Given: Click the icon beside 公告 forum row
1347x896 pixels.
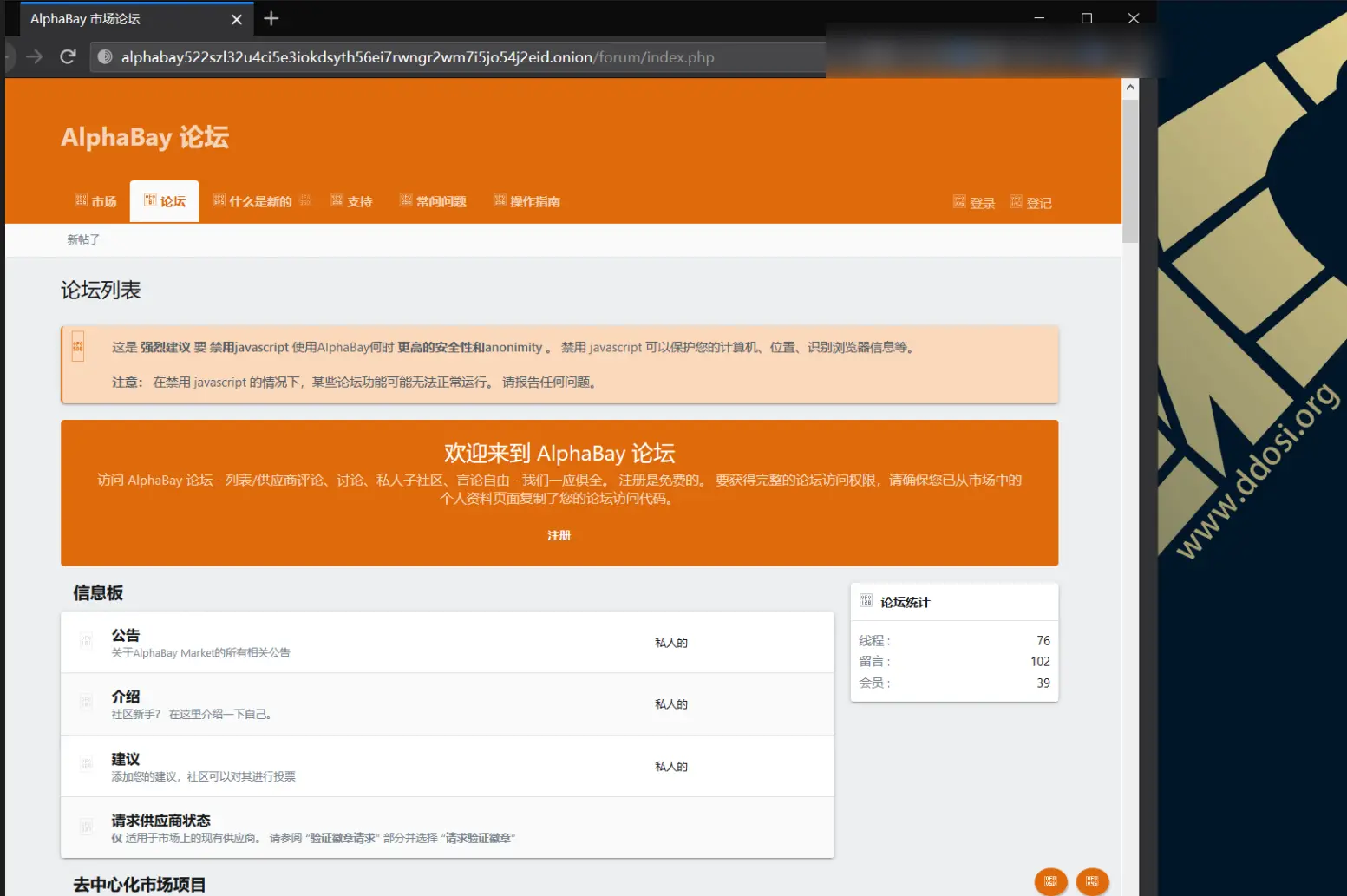Looking at the screenshot, I should [x=86, y=641].
